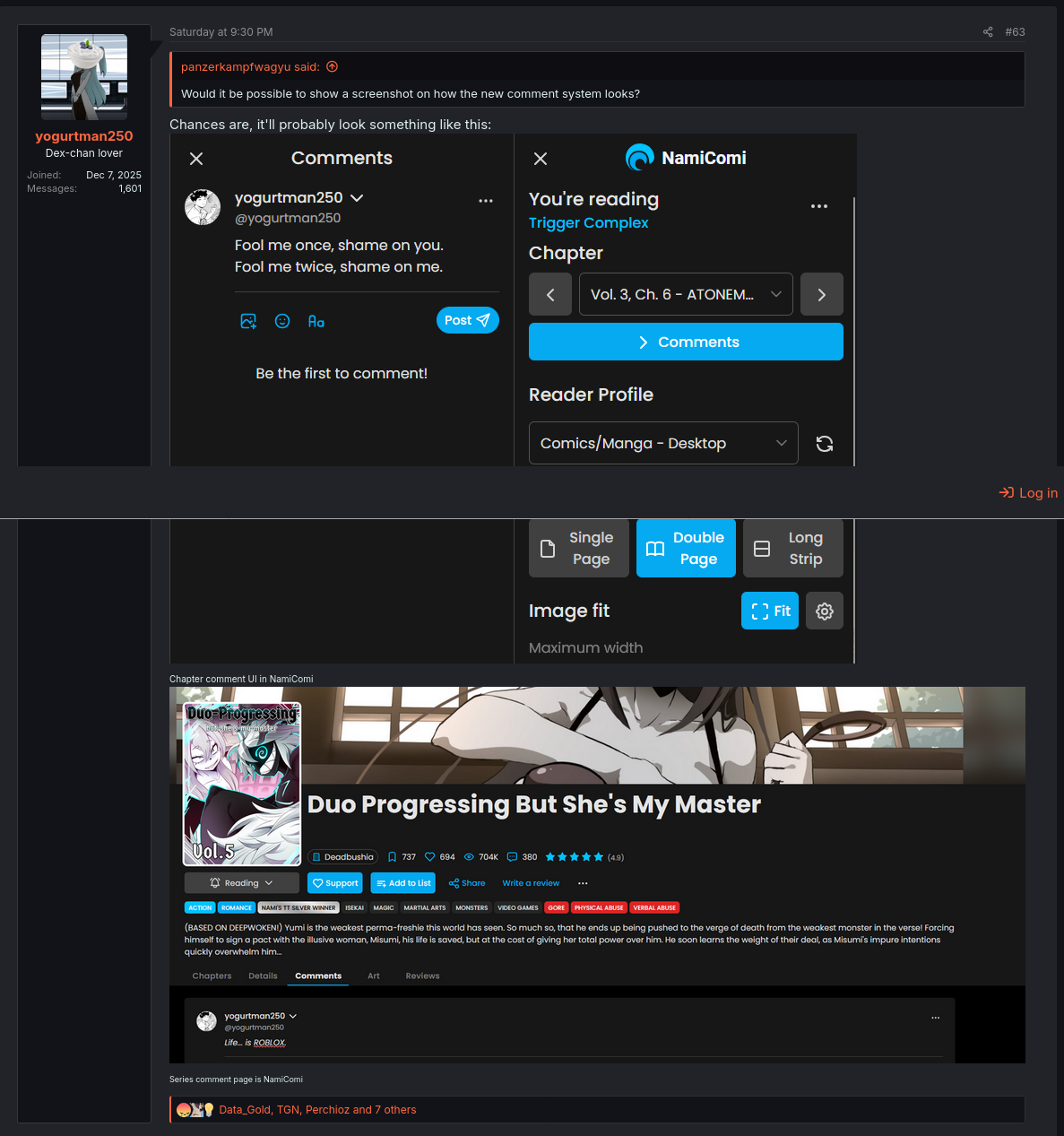This screenshot has height=1136, width=1064.
Task: Open image fit settings gear icon
Action: click(x=825, y=611)
